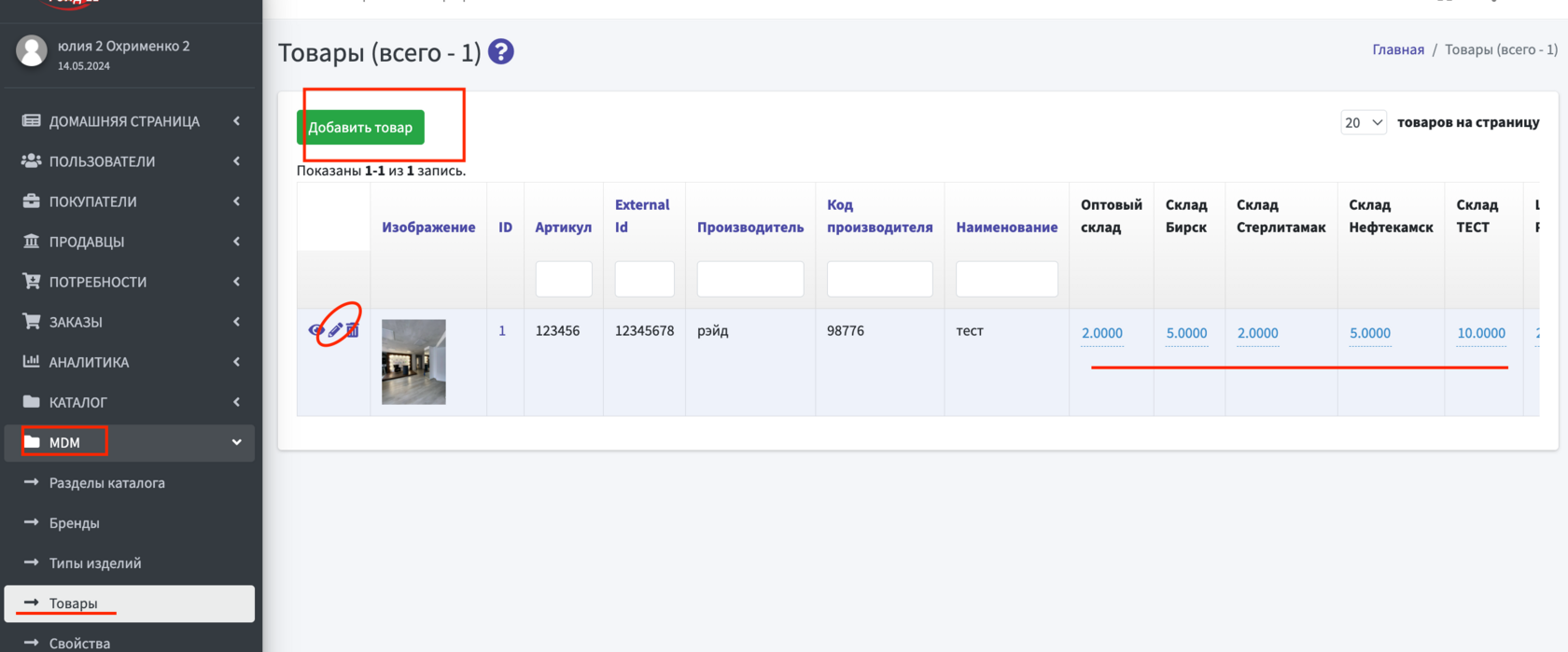Edit Оптовый склад value 2.0000
This screenshot has height=652, width=1568.
coord(1102,333)
